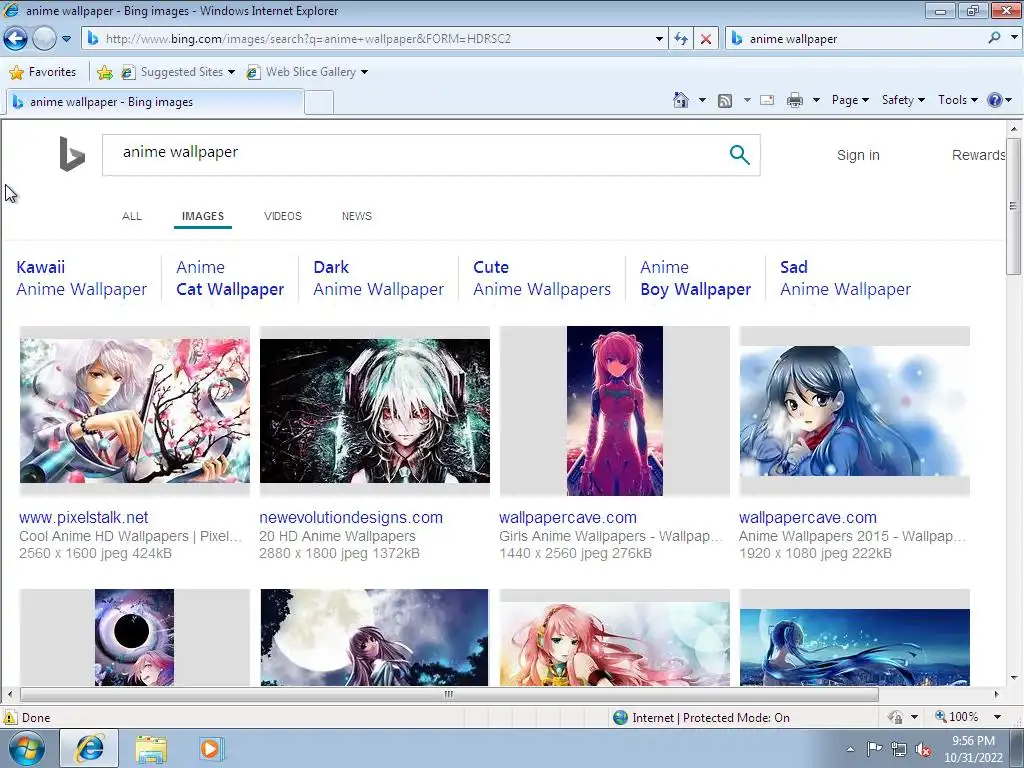This screenshot has height=768, width=1024.
Task: Open the Windows Start button
Action: pos(25,748)
